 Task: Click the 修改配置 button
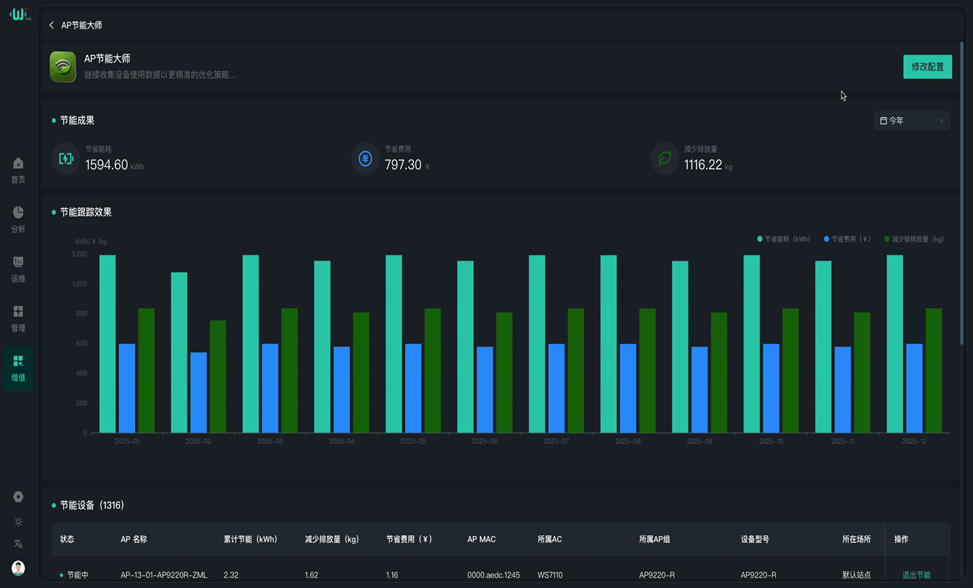[927, 67]
